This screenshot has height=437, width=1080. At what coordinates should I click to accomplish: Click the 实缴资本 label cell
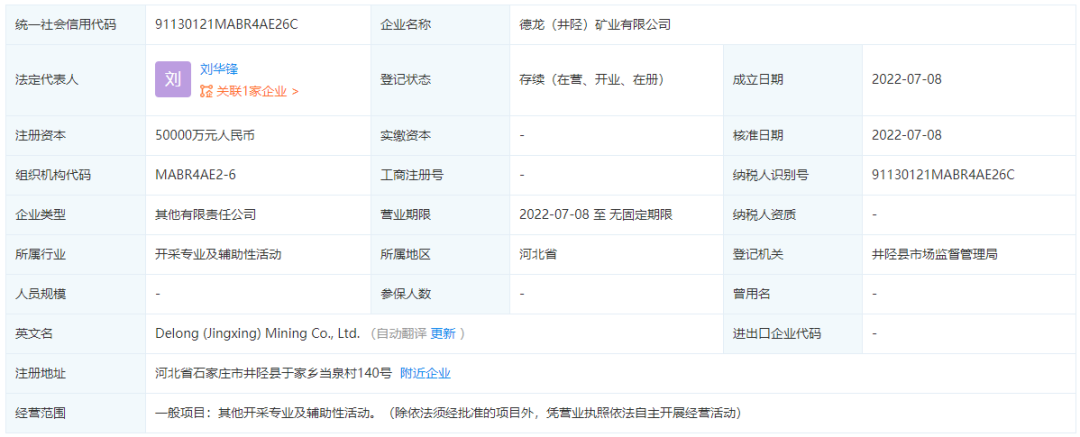[440, 135]
